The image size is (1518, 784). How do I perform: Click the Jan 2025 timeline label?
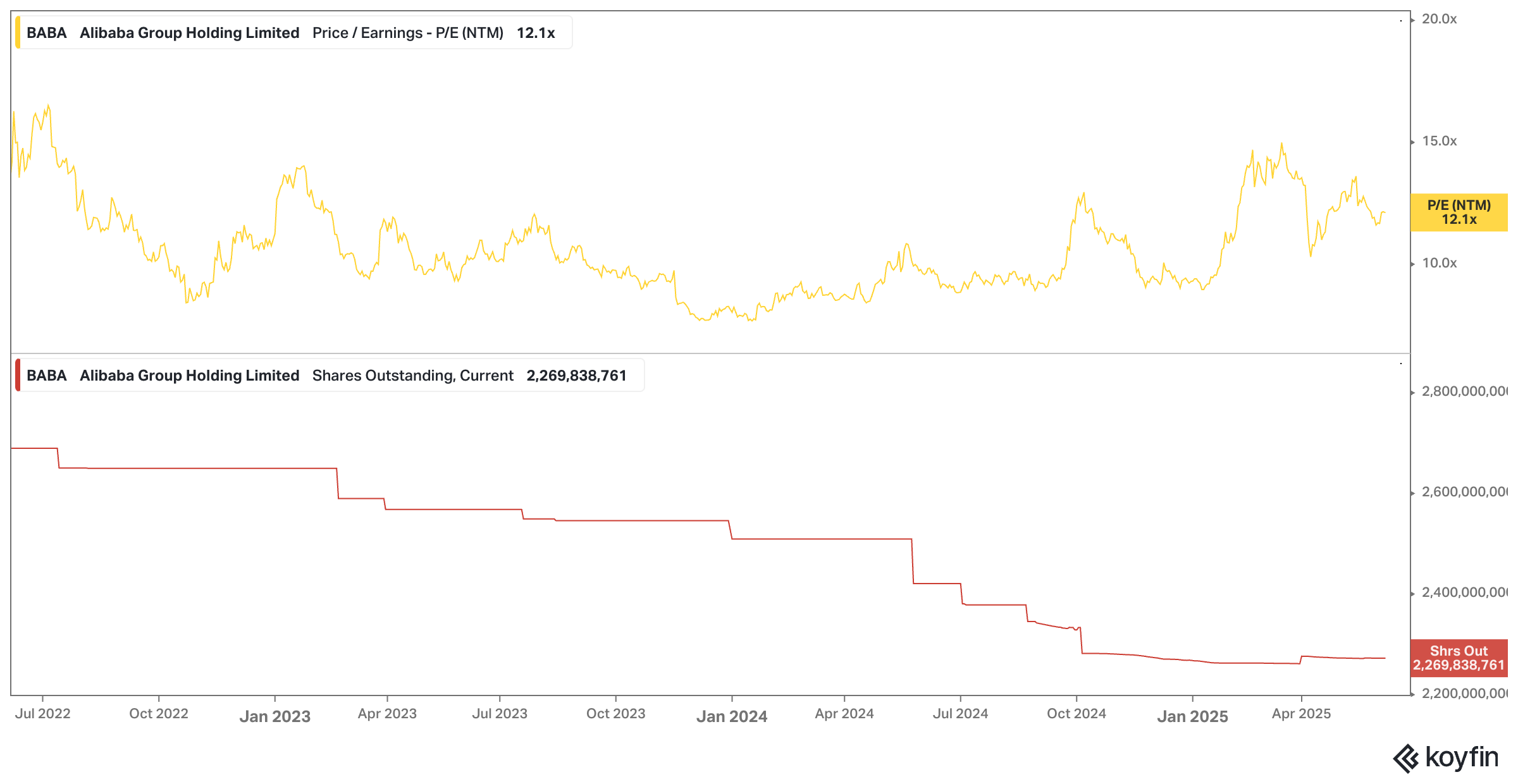click(x=1192, y=716)
